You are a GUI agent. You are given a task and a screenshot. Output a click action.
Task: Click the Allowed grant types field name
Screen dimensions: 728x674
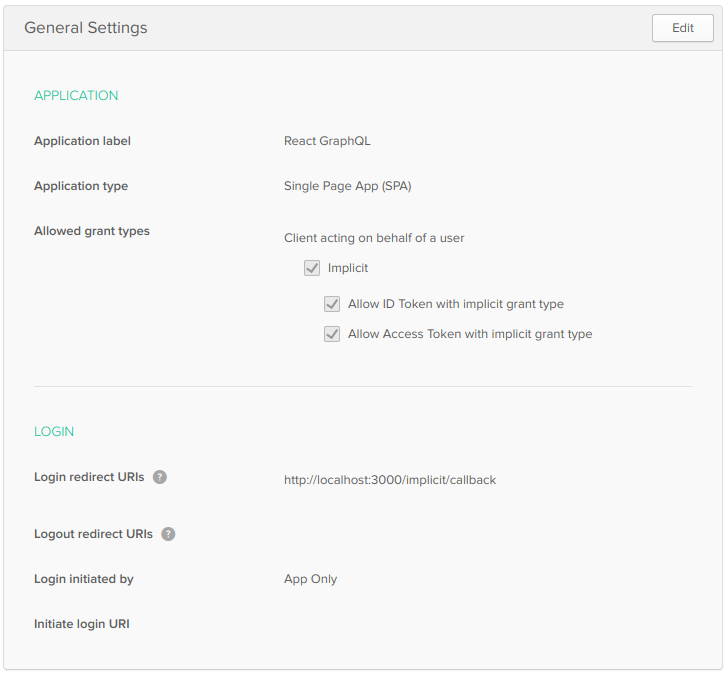pyautogui.click(x=92, y=231)
